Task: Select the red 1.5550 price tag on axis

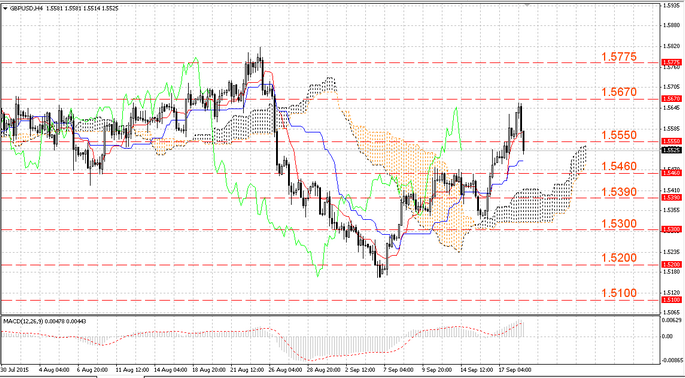Action: coord(672,141)
